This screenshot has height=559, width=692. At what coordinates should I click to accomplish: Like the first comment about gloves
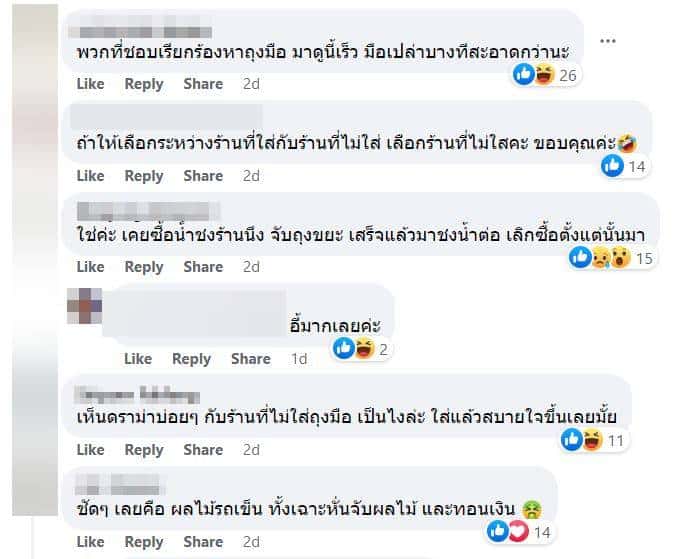pos(90,84)
